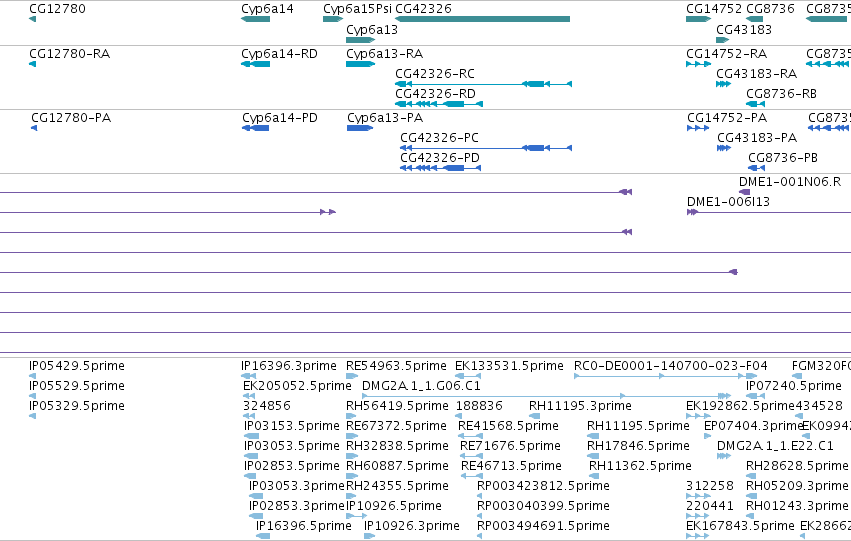Select EST RH17846.5prime

593,456
